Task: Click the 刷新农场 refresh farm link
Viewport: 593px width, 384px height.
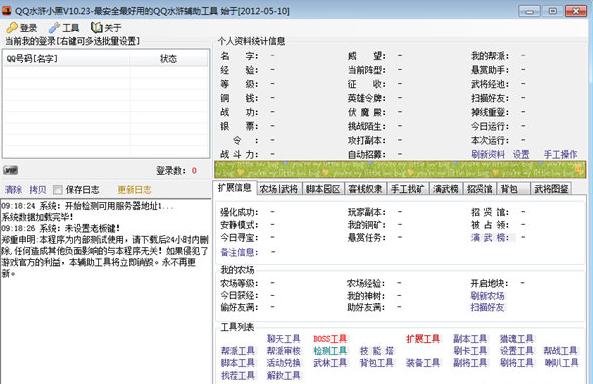Action: click(x=487, y=295)
